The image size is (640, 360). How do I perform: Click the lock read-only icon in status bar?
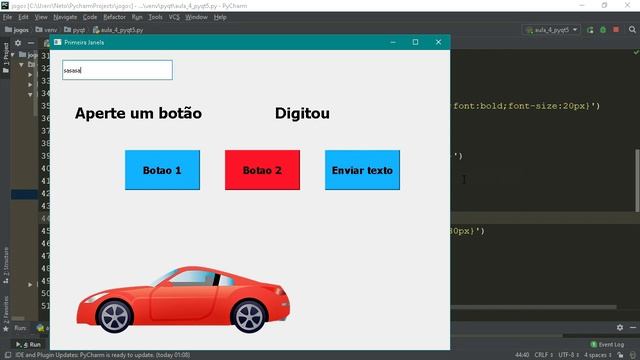click(620, 355)
